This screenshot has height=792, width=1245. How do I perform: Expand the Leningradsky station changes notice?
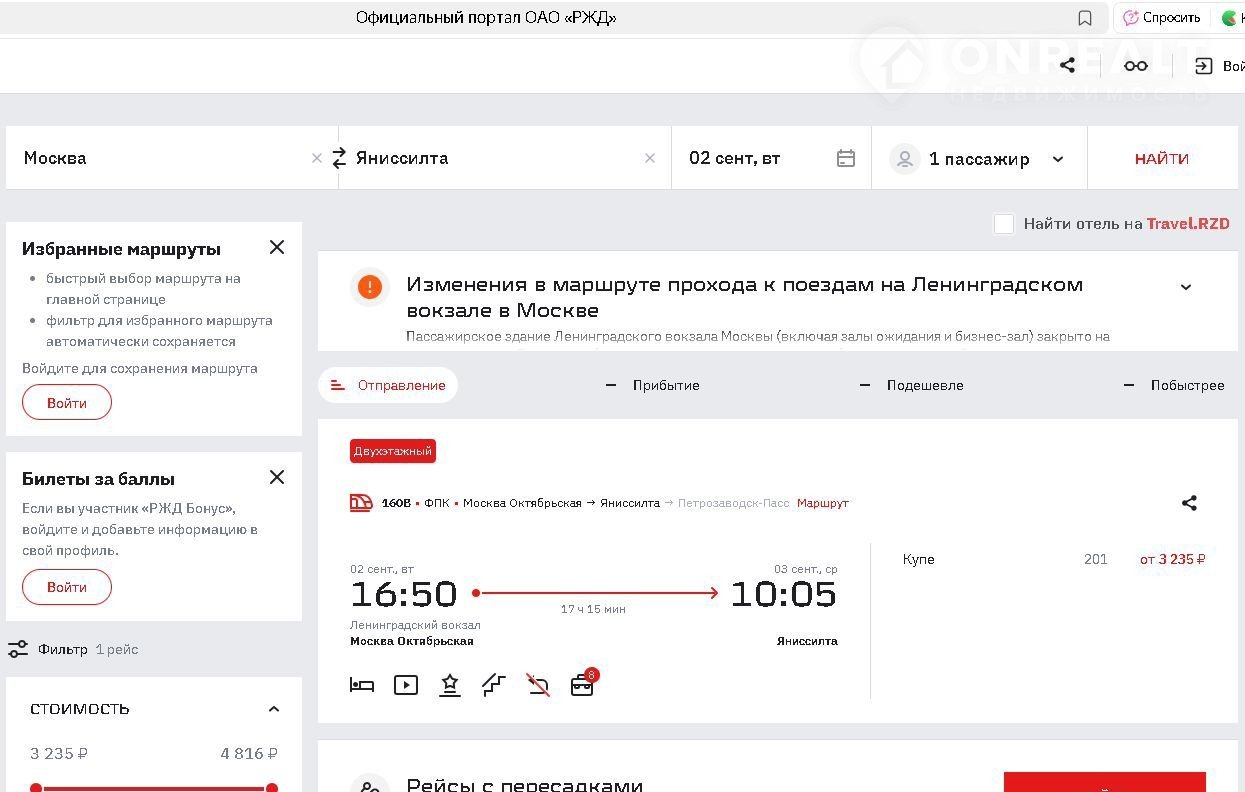coord(1185,287)
